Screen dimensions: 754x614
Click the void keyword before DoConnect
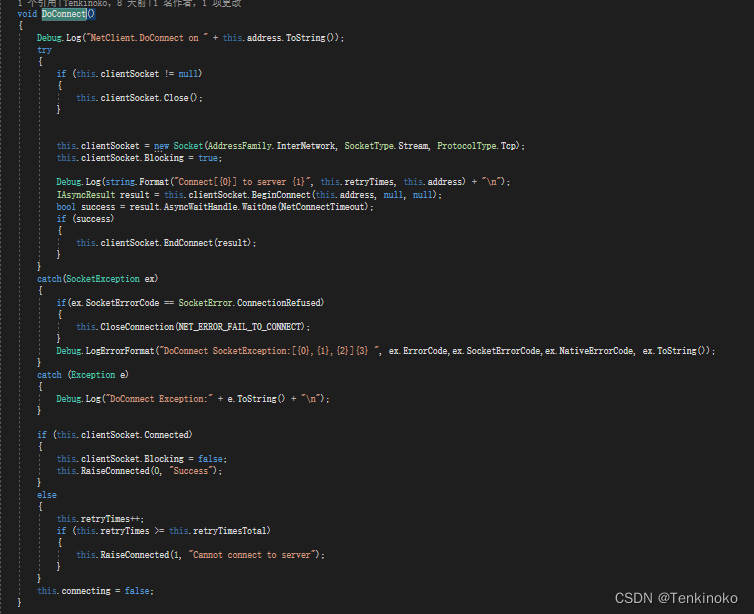(27, 14)
